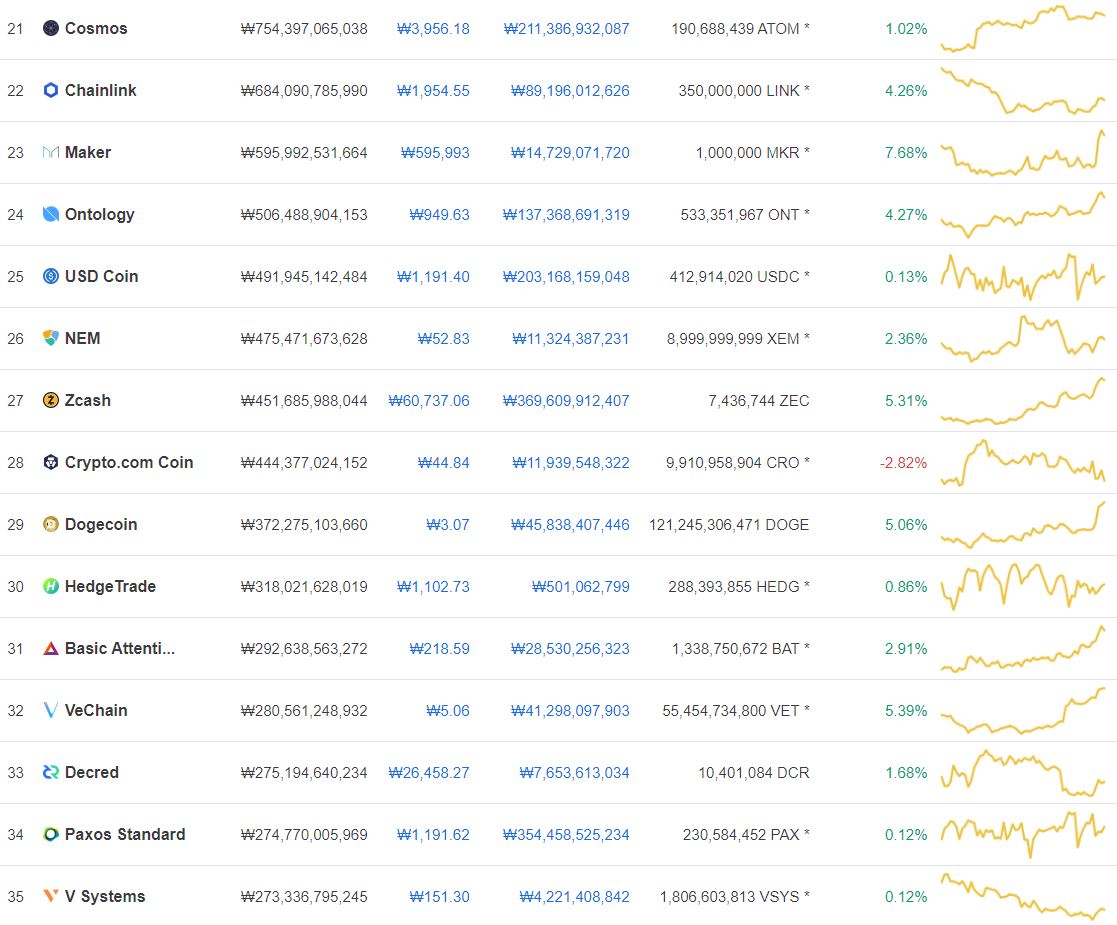Select Crypto.com Coin change -2.82%

tap(903, 463)
